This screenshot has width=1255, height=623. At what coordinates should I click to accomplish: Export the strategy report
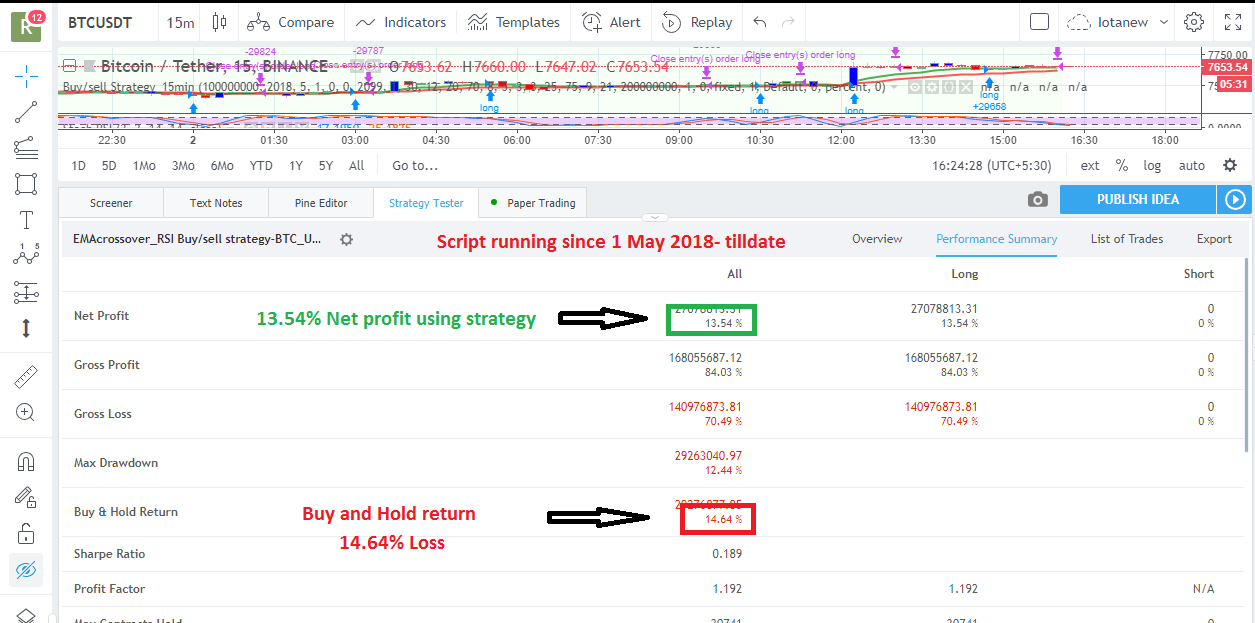point(1214,239)
